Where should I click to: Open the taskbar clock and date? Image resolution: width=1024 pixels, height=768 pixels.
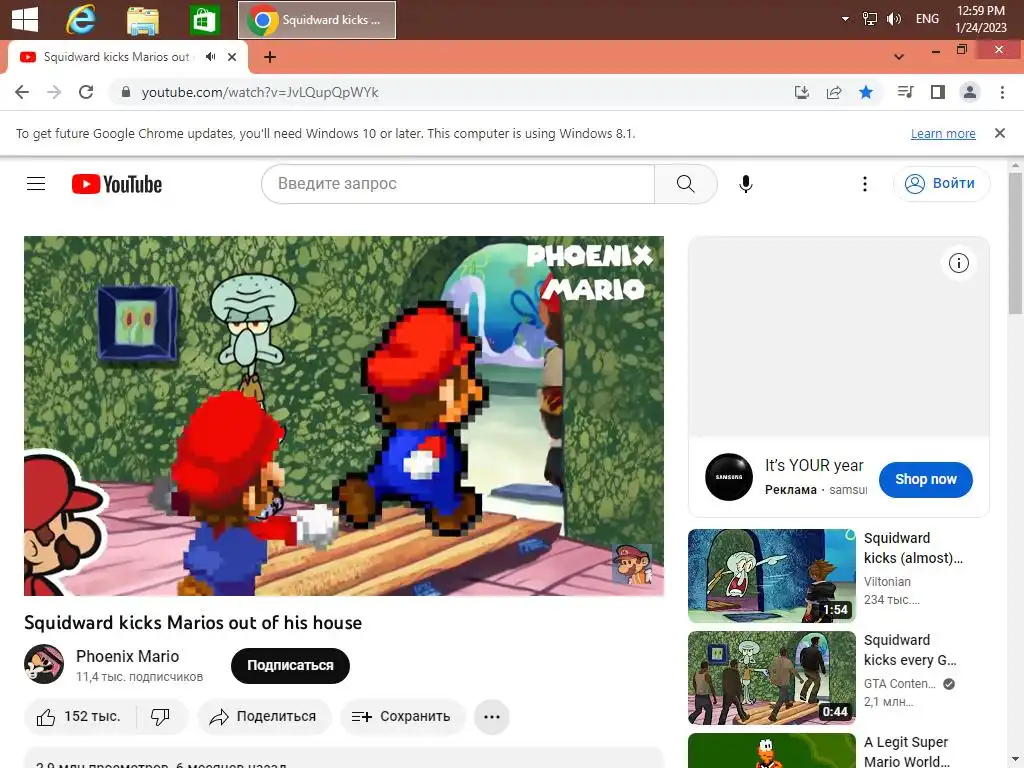(981, 19)
